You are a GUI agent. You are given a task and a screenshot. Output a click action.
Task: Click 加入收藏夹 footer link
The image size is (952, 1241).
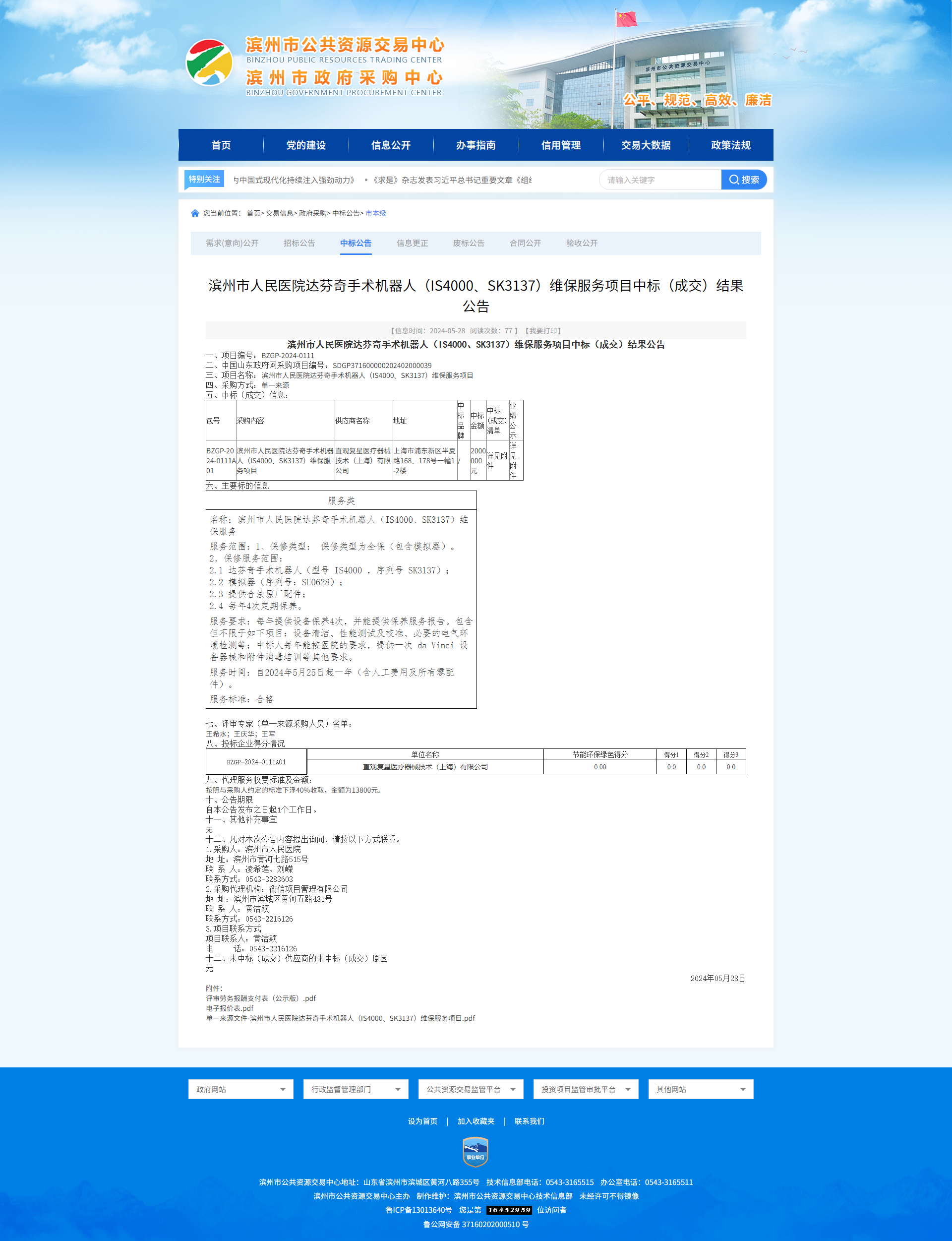point(476,1121)
